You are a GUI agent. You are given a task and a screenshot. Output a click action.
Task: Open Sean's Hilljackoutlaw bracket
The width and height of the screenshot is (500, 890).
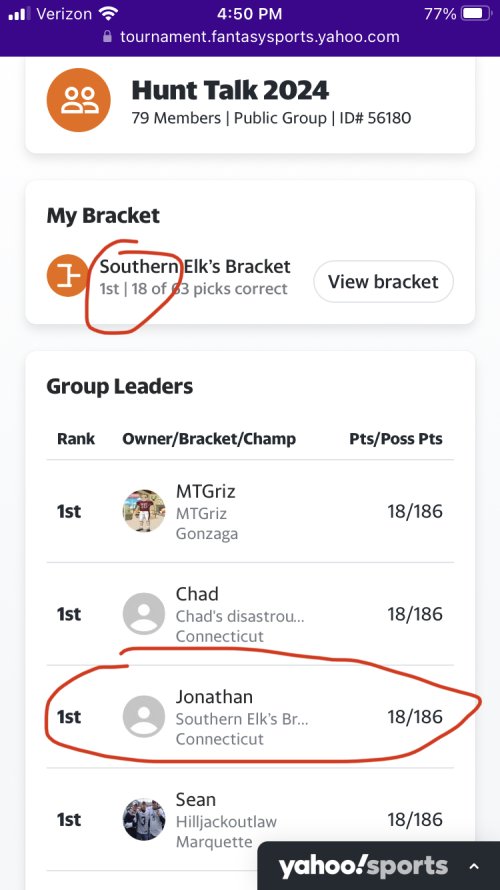coord(226,821)
